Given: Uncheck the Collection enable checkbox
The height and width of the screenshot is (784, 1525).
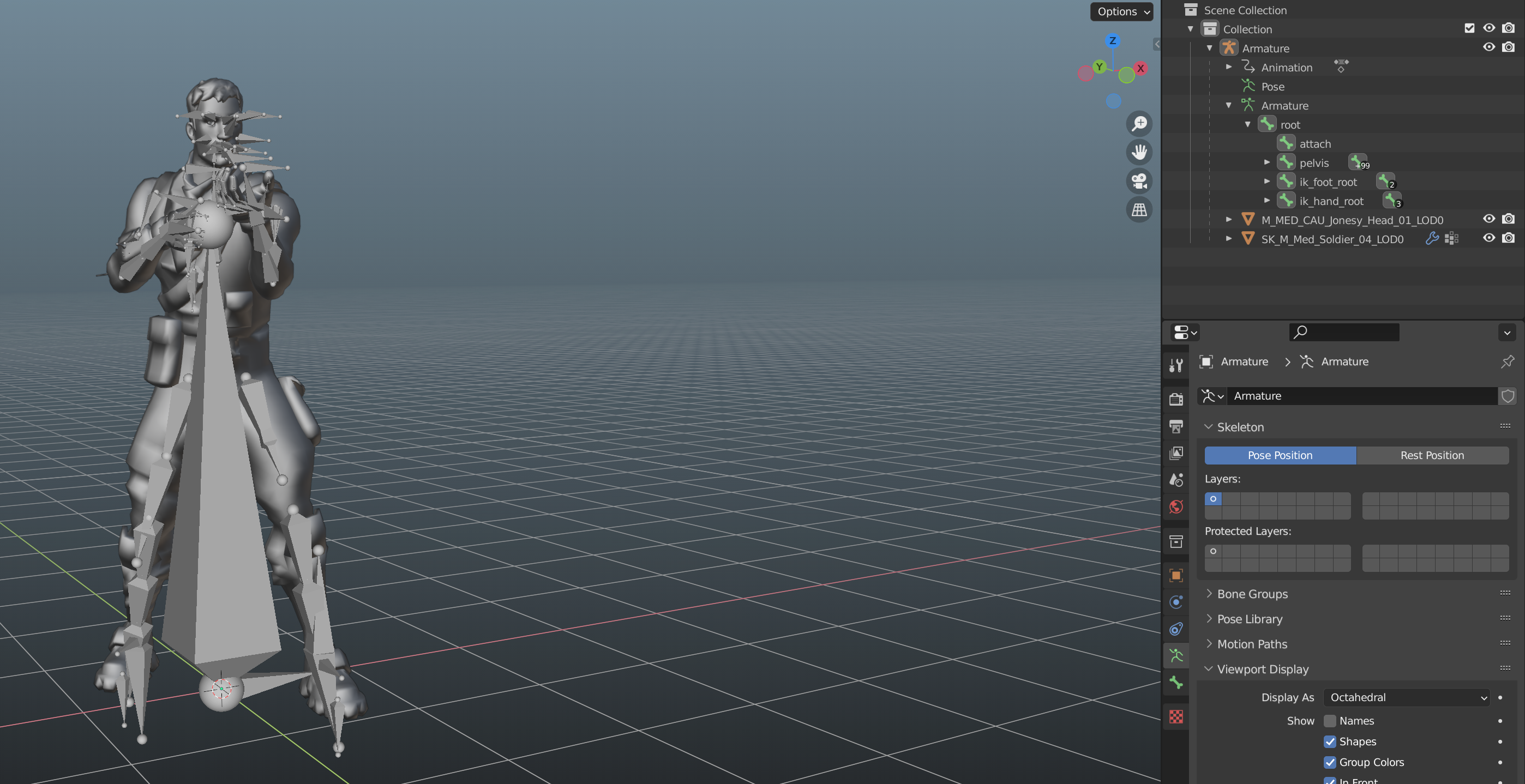Looking at the screenshot, I should 1469,28.
